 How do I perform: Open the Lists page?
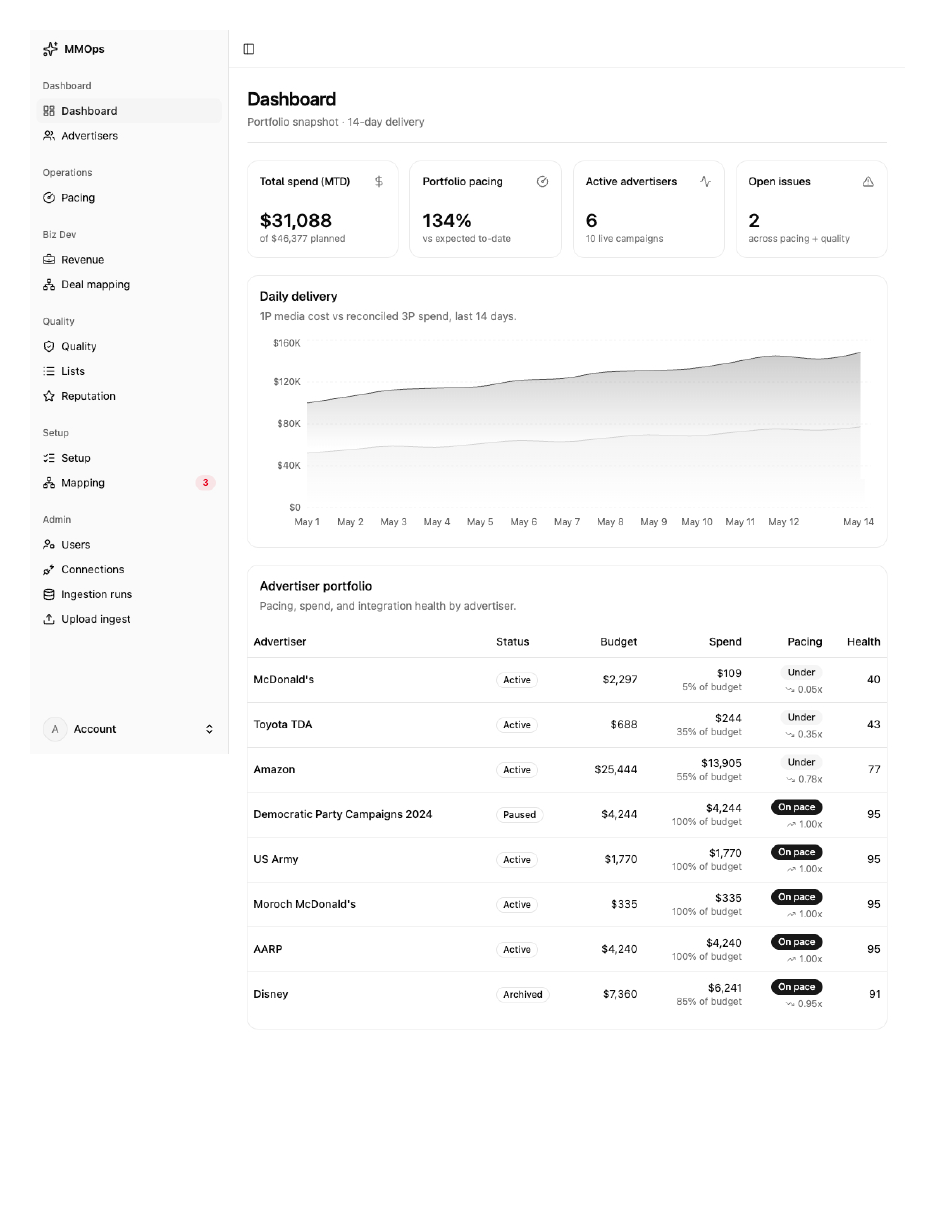129,371
